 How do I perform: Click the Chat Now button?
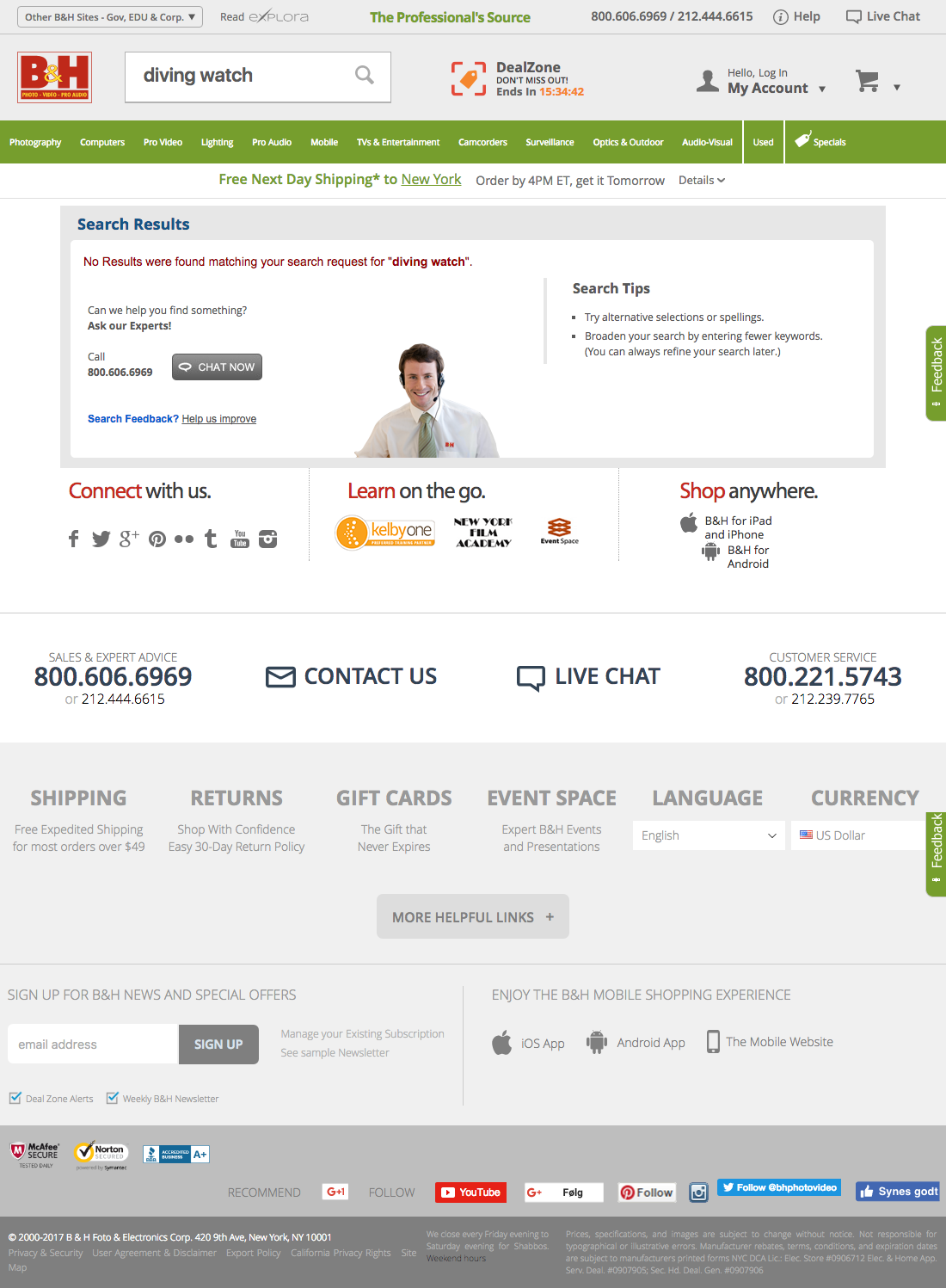[217, 367]
